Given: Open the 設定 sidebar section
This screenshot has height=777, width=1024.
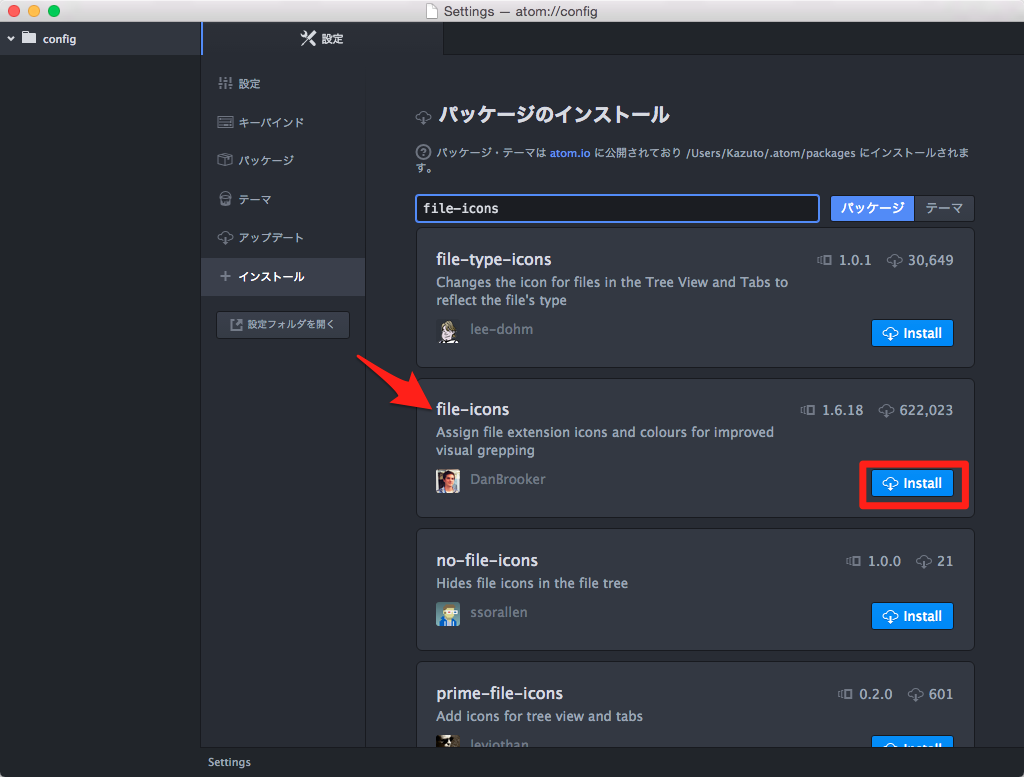Looking at the screenshot, I should coord(283,84).
